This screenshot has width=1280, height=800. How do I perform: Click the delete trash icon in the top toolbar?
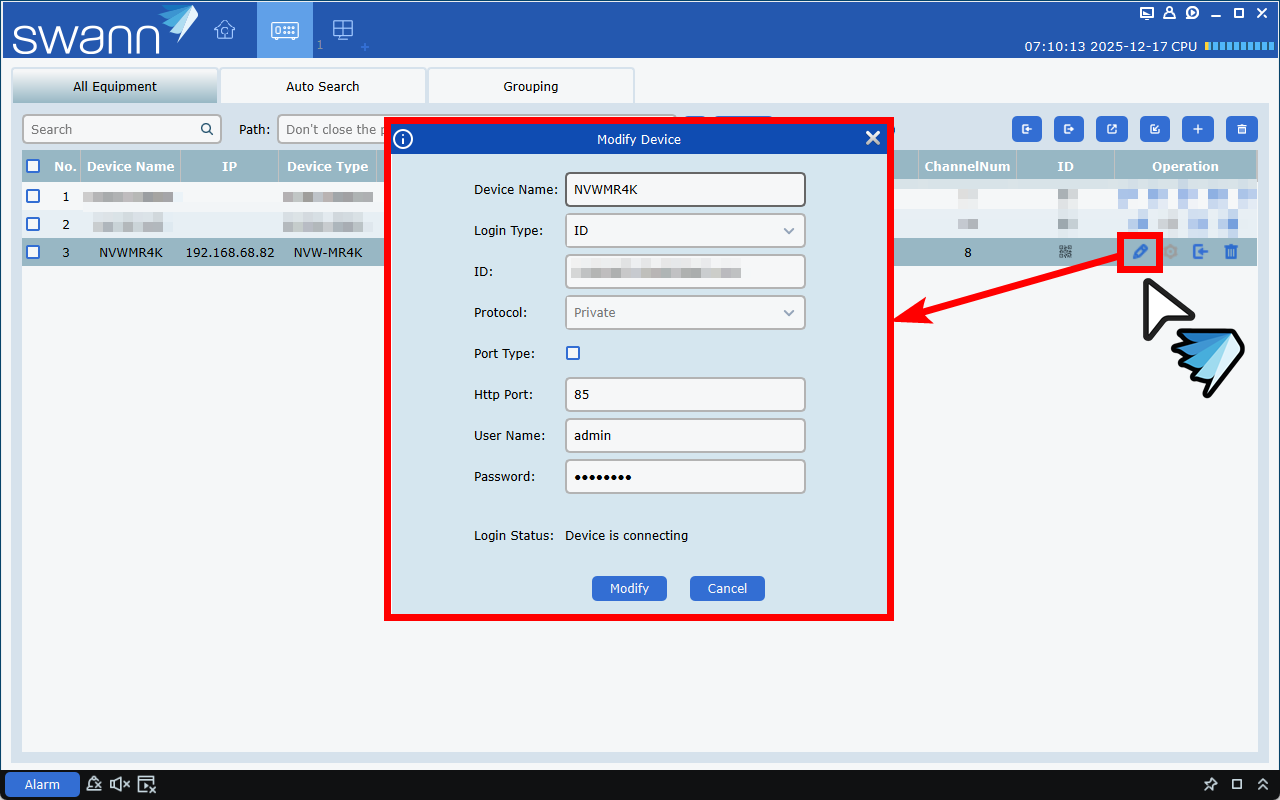1241,128
